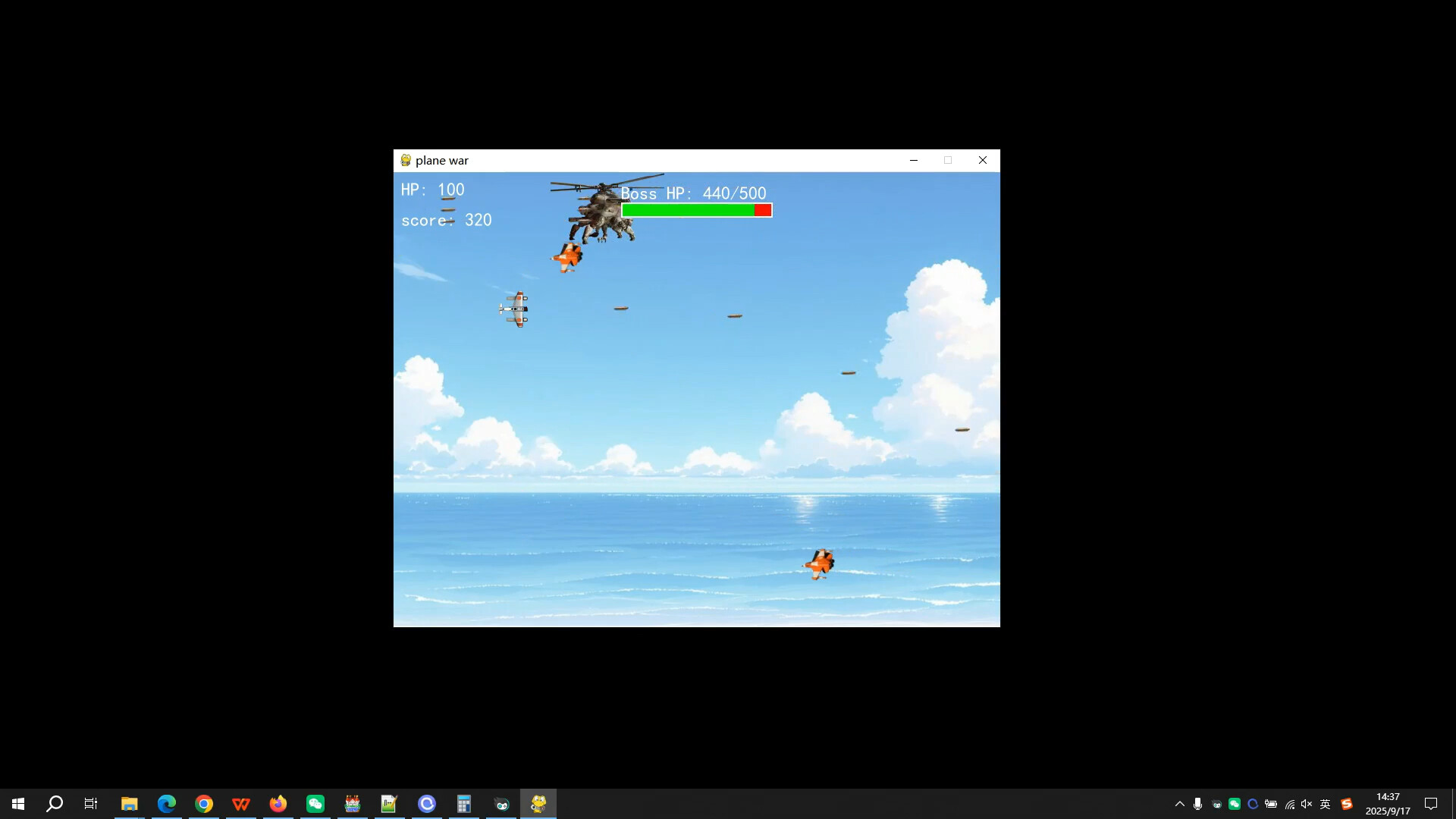Expand the hidden system tray icons chevron
Screen dimensions: 1456x819
coord(1179,804)
